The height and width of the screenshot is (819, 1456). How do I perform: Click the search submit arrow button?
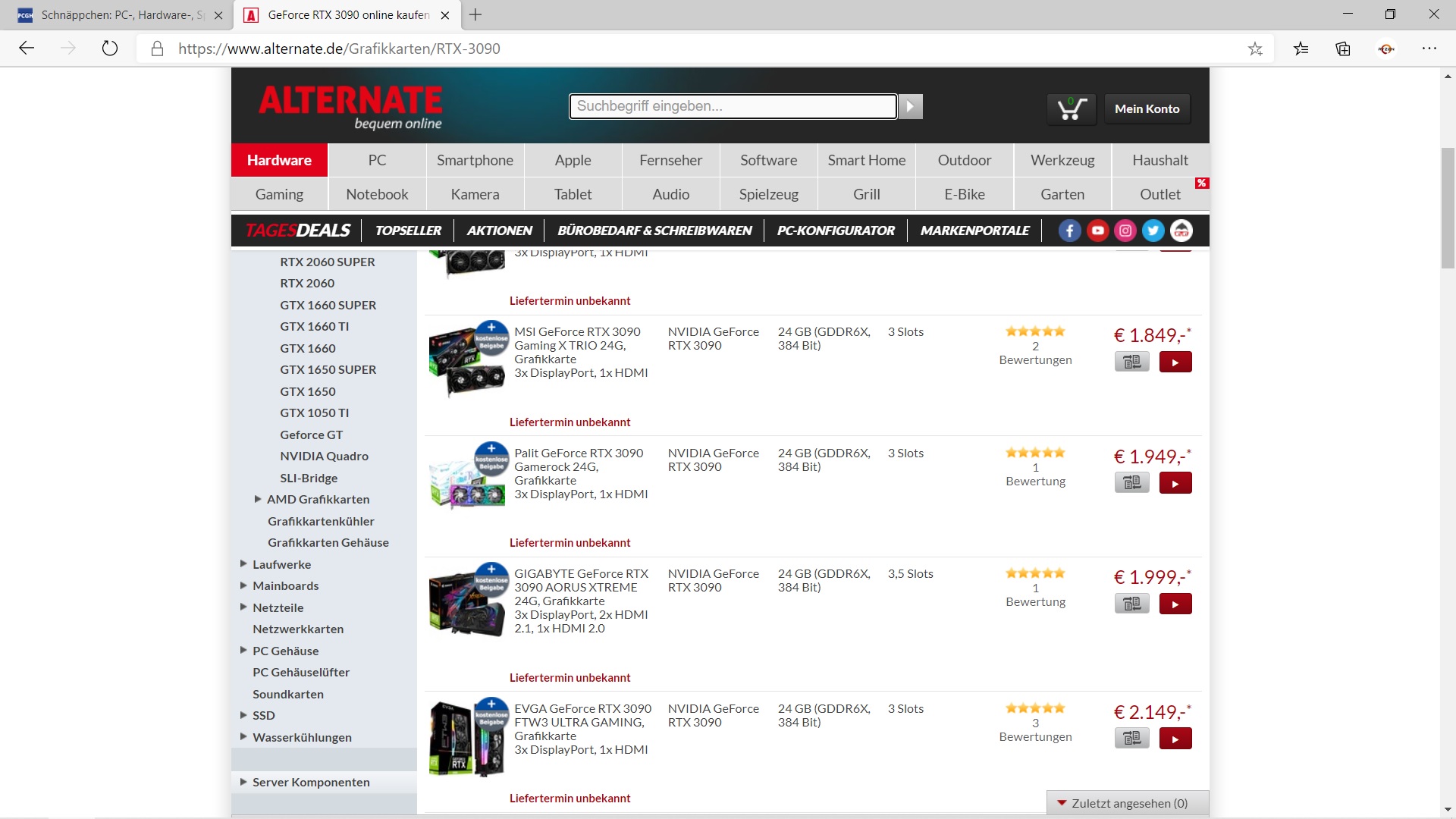click(911, 107)
